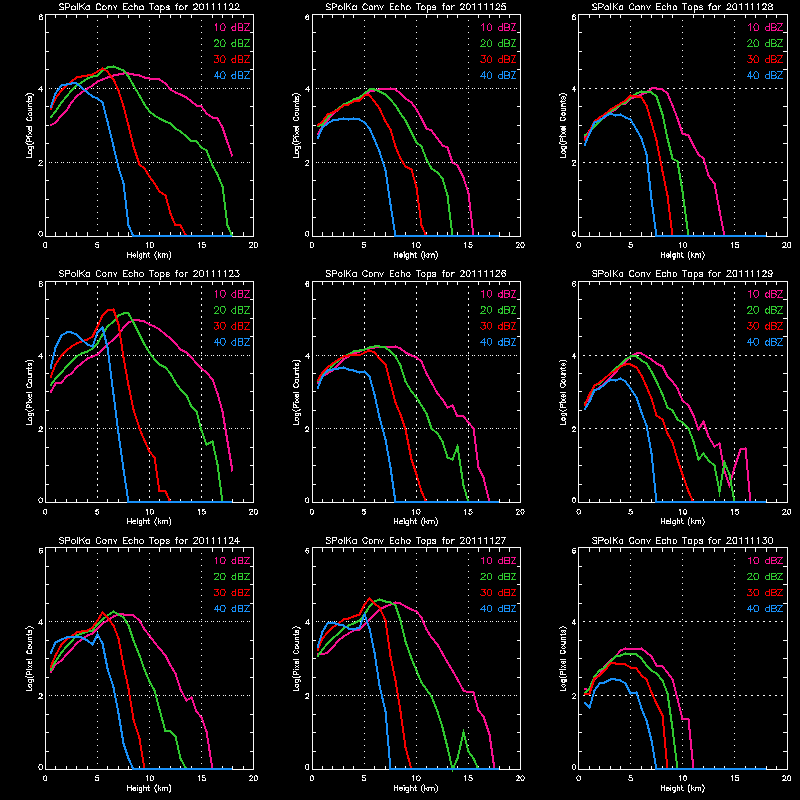The height and width of the screenshot is (800, 800).
Task: Pick the 30 dBZ legend label in the 20111129 plot
Action: pyautogui.click(x=765, y=326)
